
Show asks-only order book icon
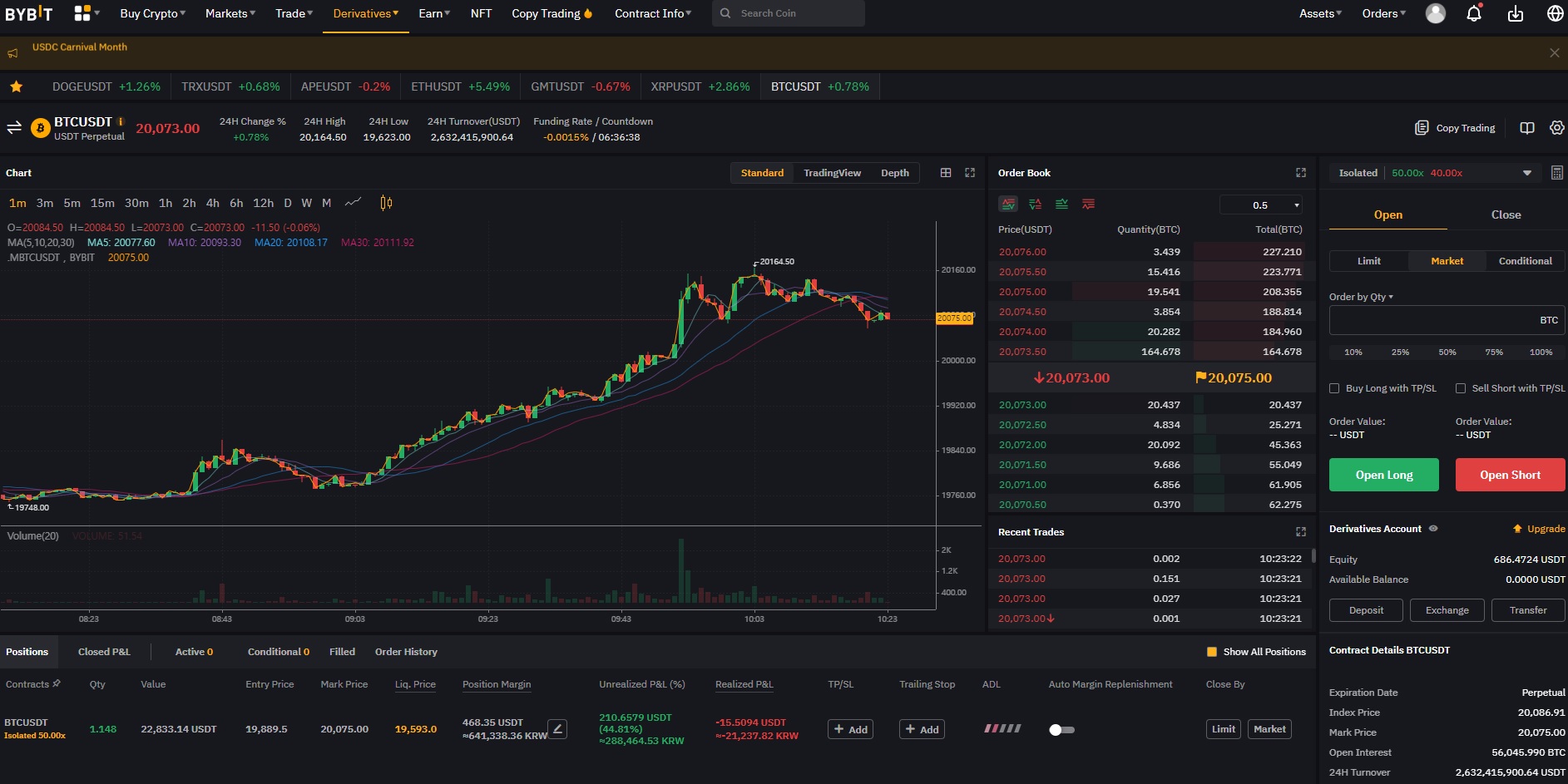click(1088, 204)
